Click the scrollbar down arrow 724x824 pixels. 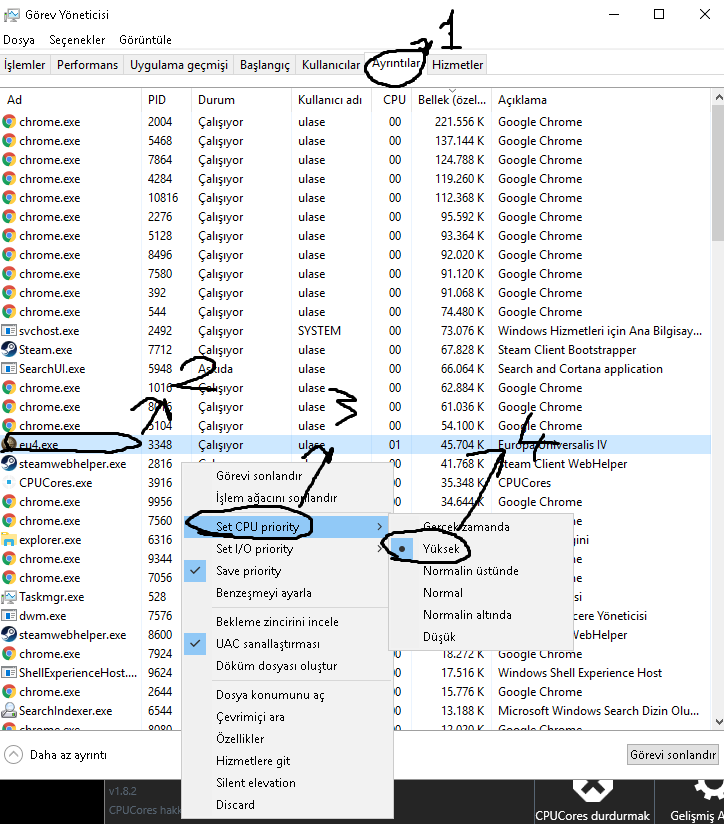point(718,722)
